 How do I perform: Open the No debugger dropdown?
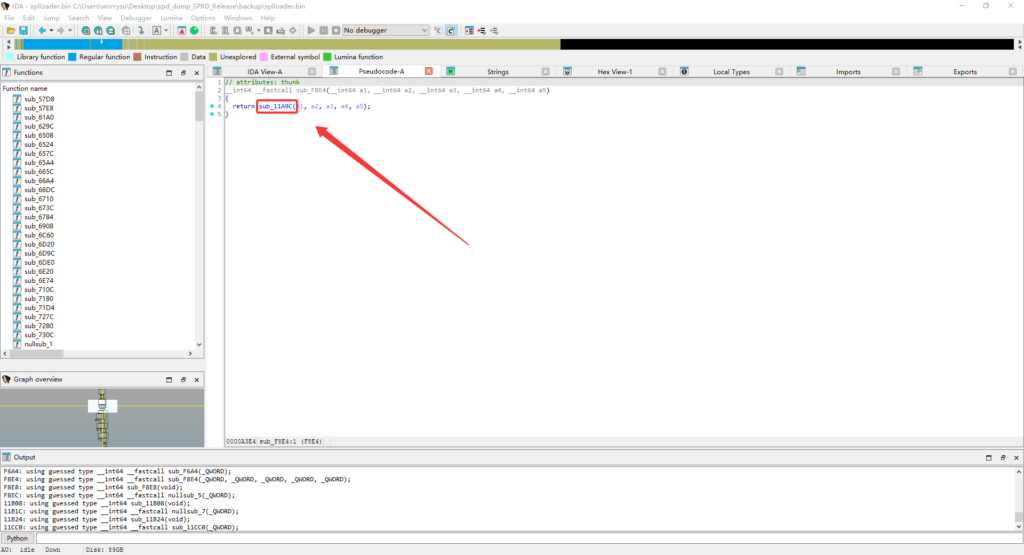point(385,30)
